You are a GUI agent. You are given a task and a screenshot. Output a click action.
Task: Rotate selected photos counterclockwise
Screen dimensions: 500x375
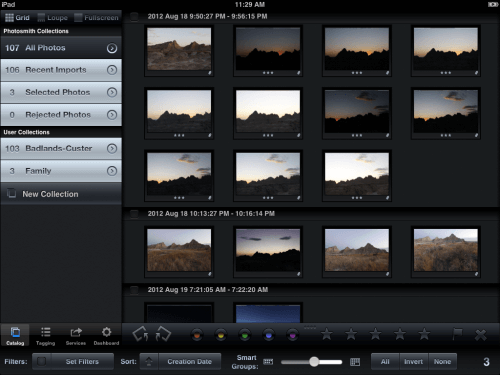[x=140, y=334]
